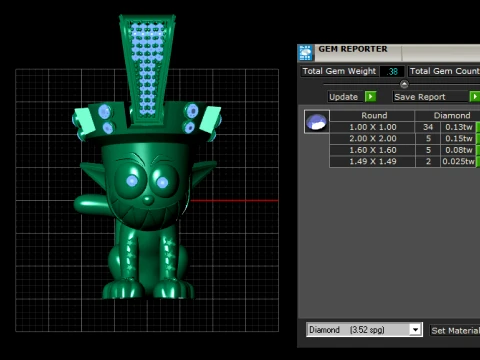Click the Update button

click(x=344, y=97)
